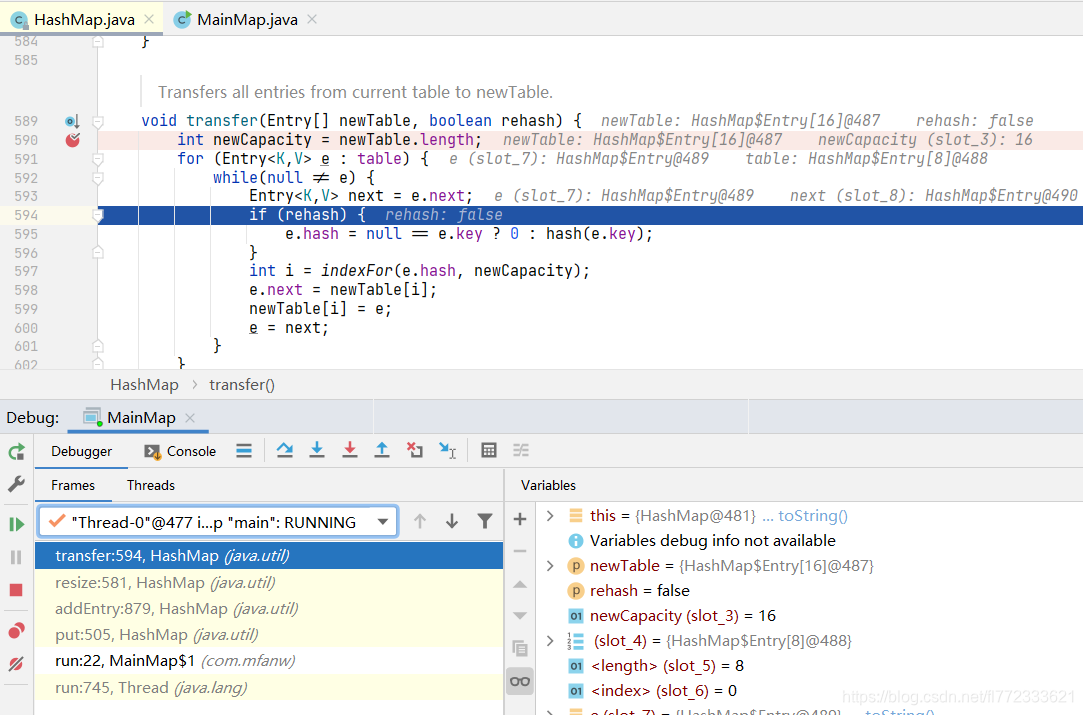1083x715 pixels.
Task: Switch to MainMap.java editor tab
Action: coord(247,19)
